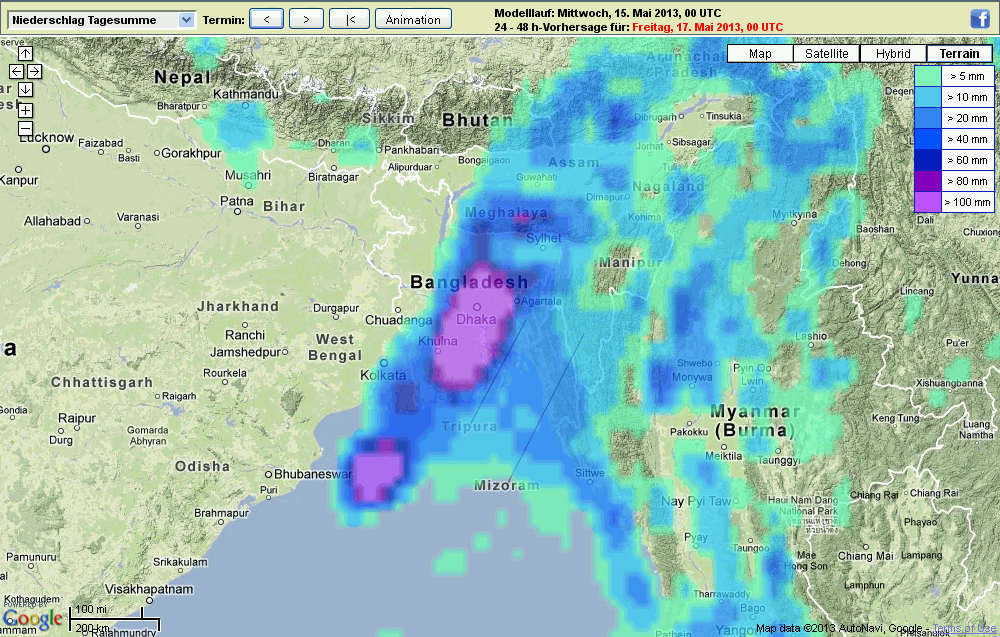Zoom out using the minus button
This screenshot has height=637, width=1000.
[x=26, y=128]
